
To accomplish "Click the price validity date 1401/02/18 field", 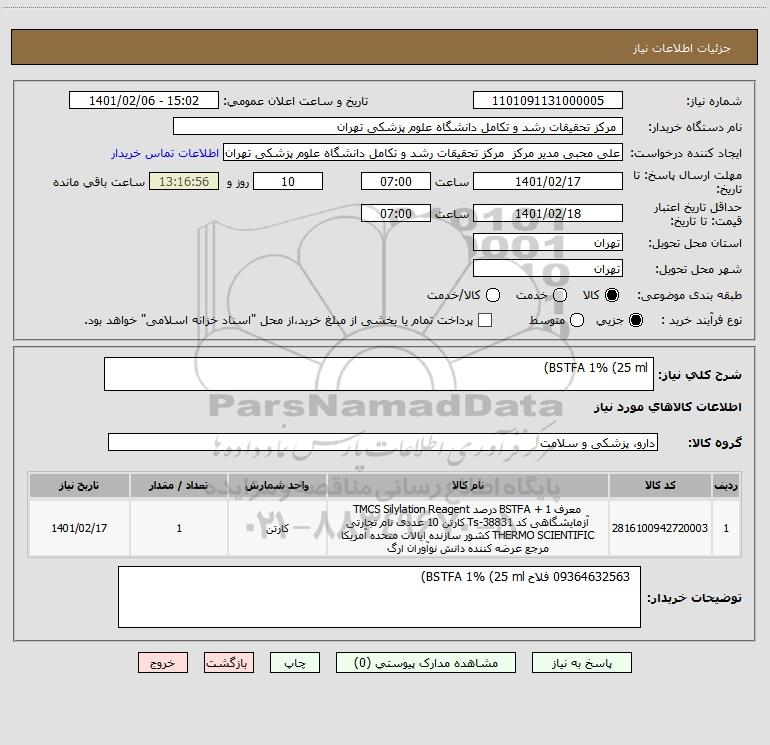I will point(548,213).
